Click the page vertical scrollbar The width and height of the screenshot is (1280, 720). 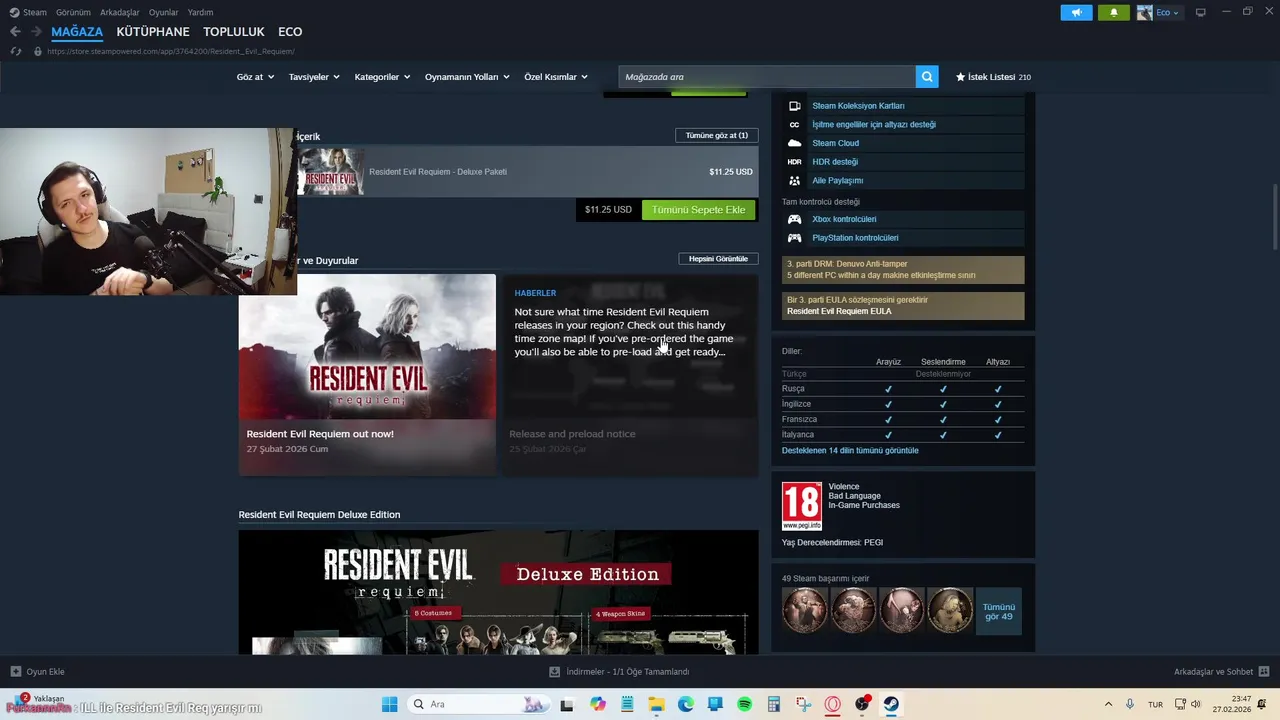(x=1274, y=217)
